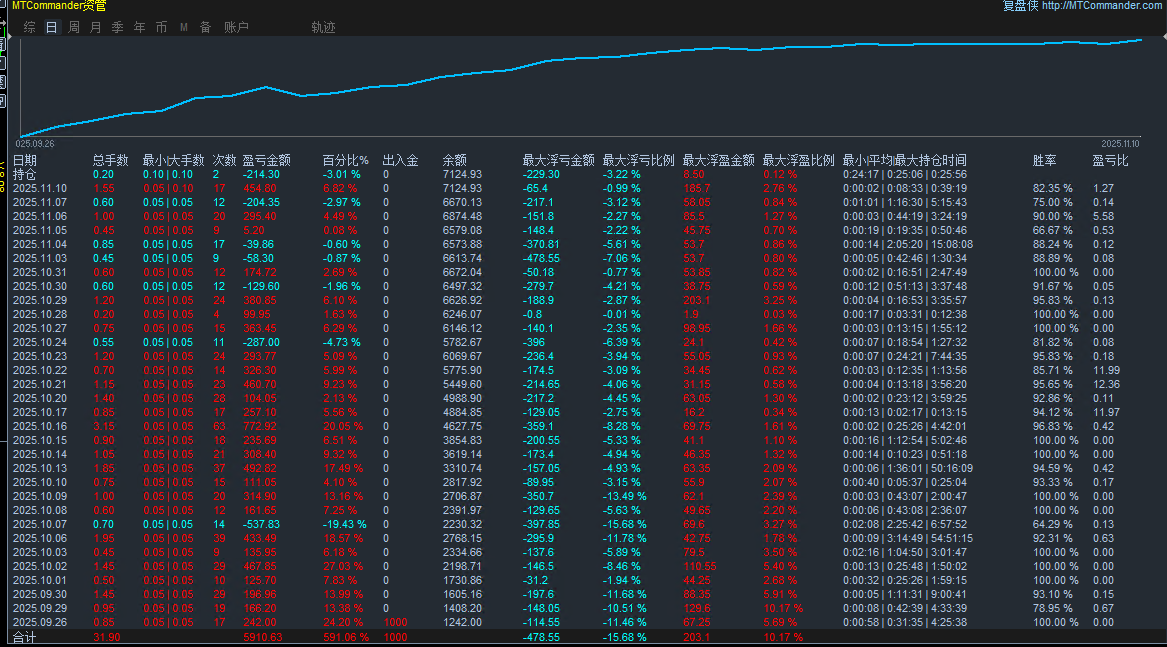This screenshot has height=647, width=1167.
Task: Select the 周 weekly view icon
Action: tap(74, 27)
